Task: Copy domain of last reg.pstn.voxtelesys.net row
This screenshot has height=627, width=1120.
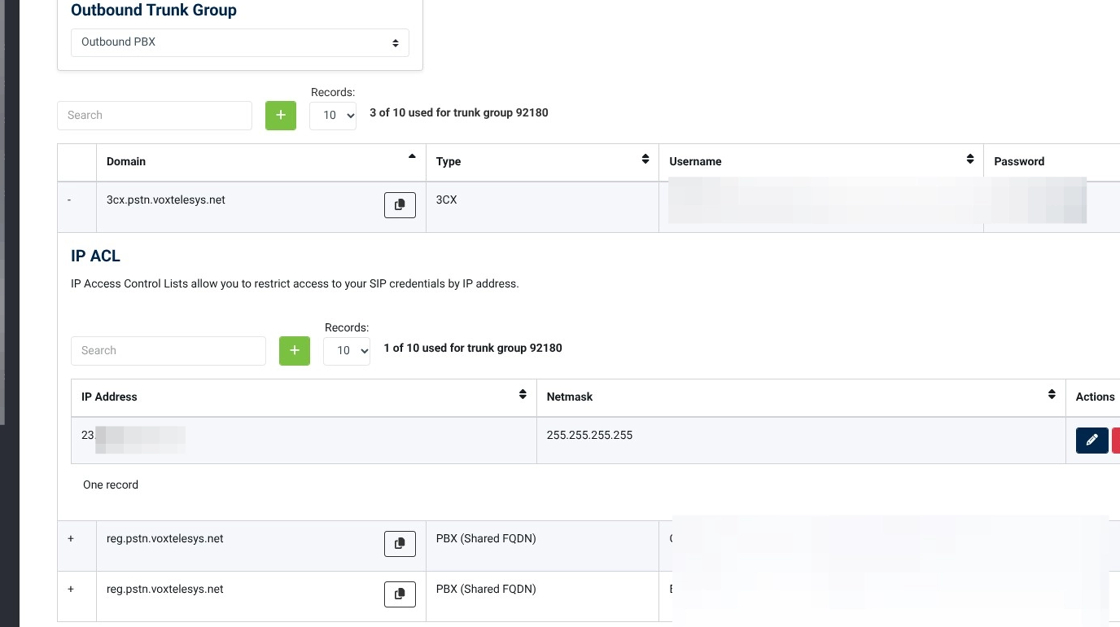Action: coord(399,594)
